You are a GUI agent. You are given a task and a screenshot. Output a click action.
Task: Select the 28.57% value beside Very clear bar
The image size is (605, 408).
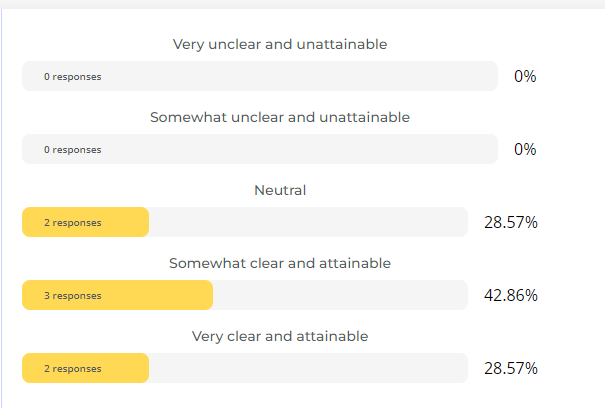click(511, 369)
